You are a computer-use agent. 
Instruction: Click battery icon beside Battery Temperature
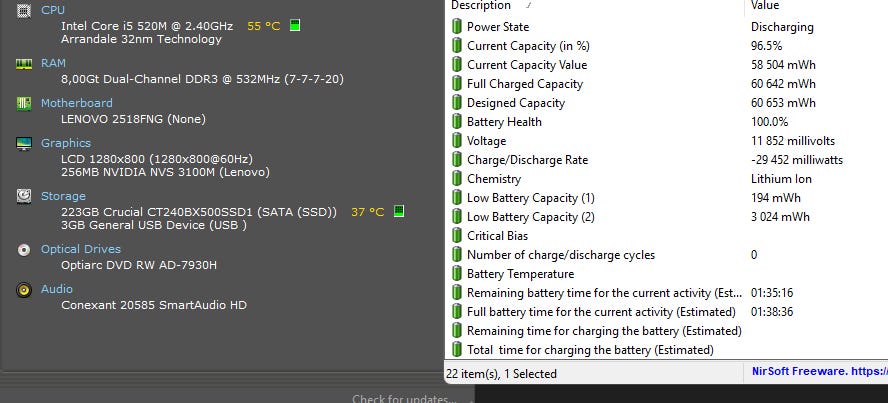(x=456, y=274)
